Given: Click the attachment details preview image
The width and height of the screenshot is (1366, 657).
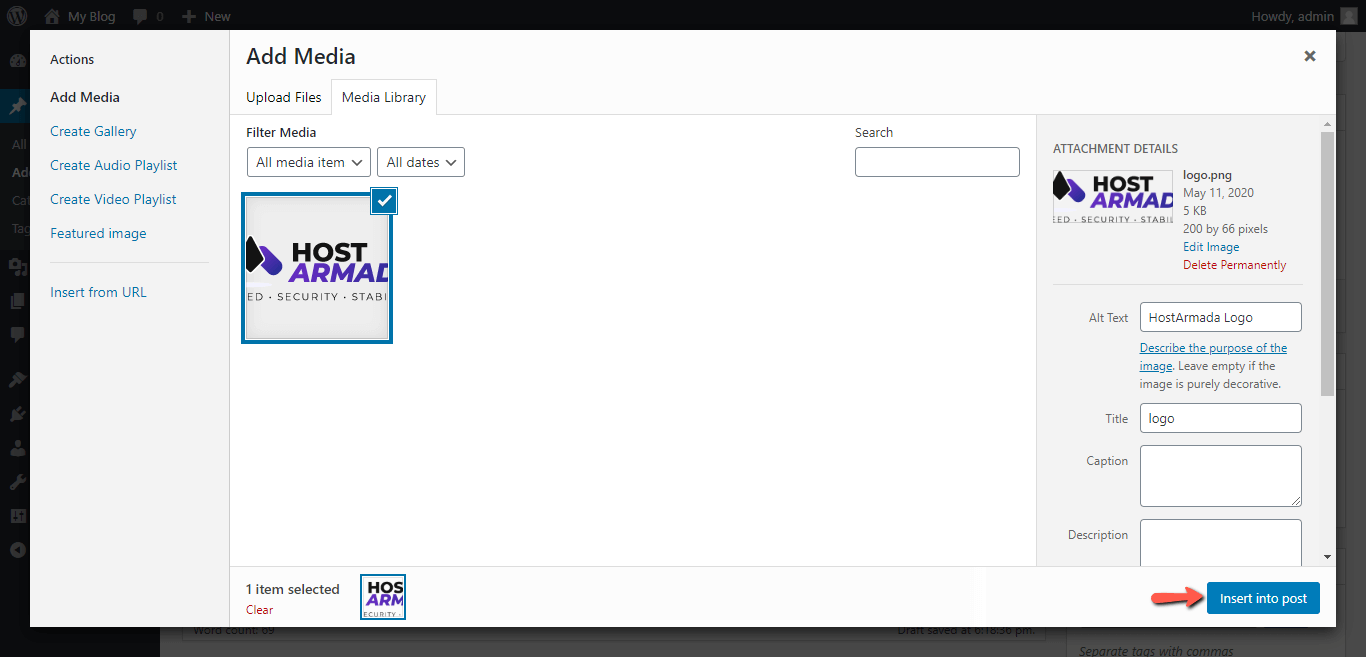Looking at the screenshot, I should tap(1113, 197).
